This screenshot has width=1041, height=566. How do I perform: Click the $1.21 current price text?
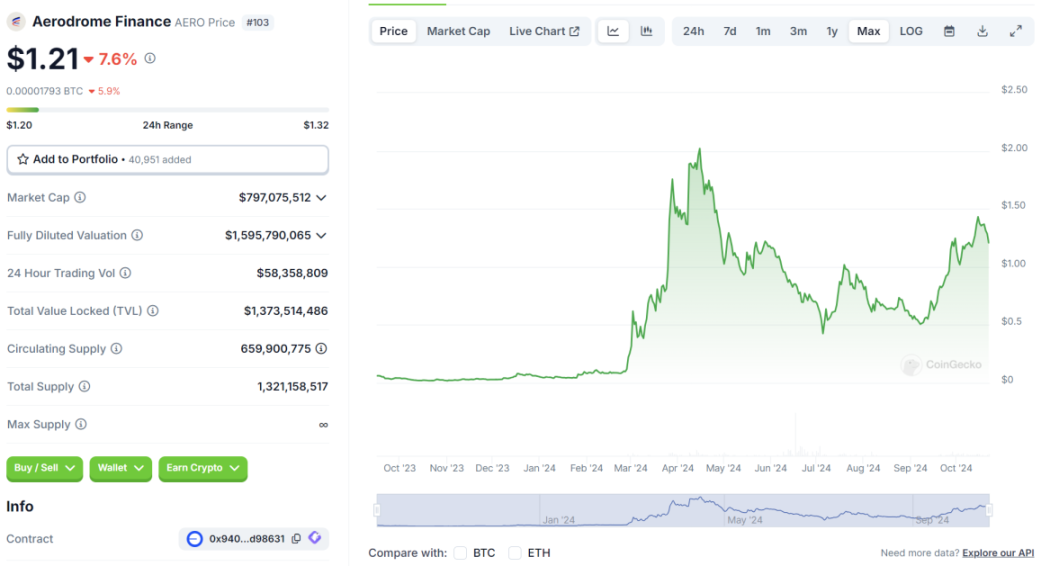tap(42, 58)
